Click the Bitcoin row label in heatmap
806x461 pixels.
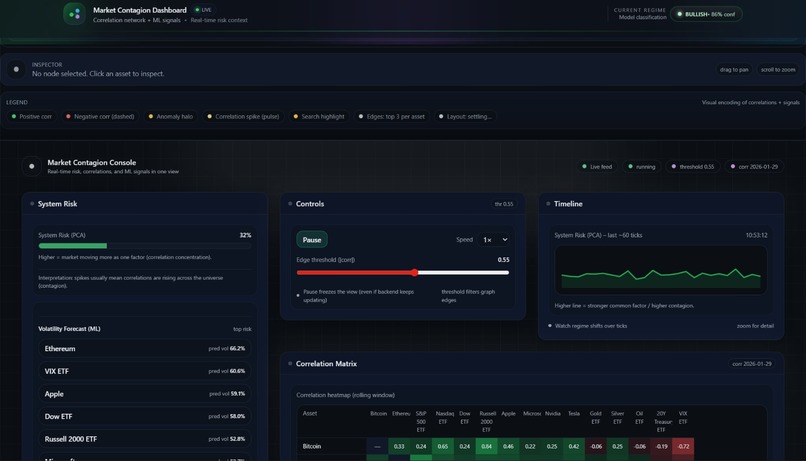pos(312,446)
